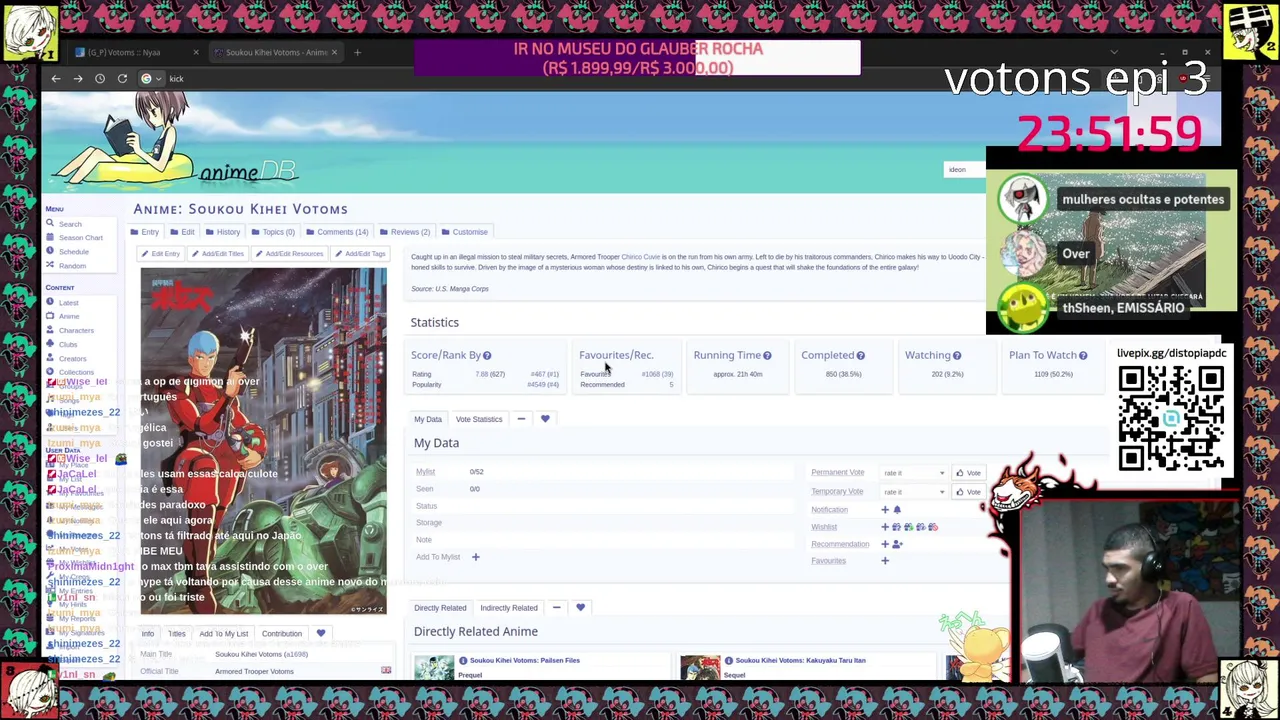Open the Characters icon in Content
Image resolution: width=1280 pixels, height=720 pixels.
50,330
